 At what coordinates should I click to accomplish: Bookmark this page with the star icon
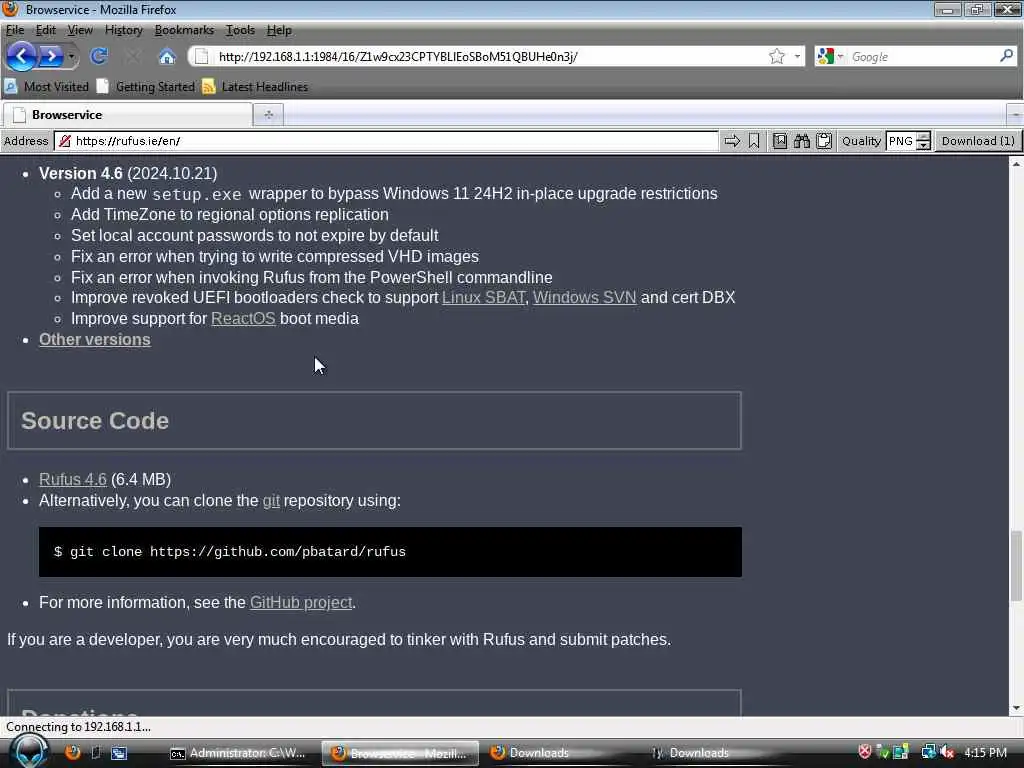pyautogui.click(x=776, y=57)
